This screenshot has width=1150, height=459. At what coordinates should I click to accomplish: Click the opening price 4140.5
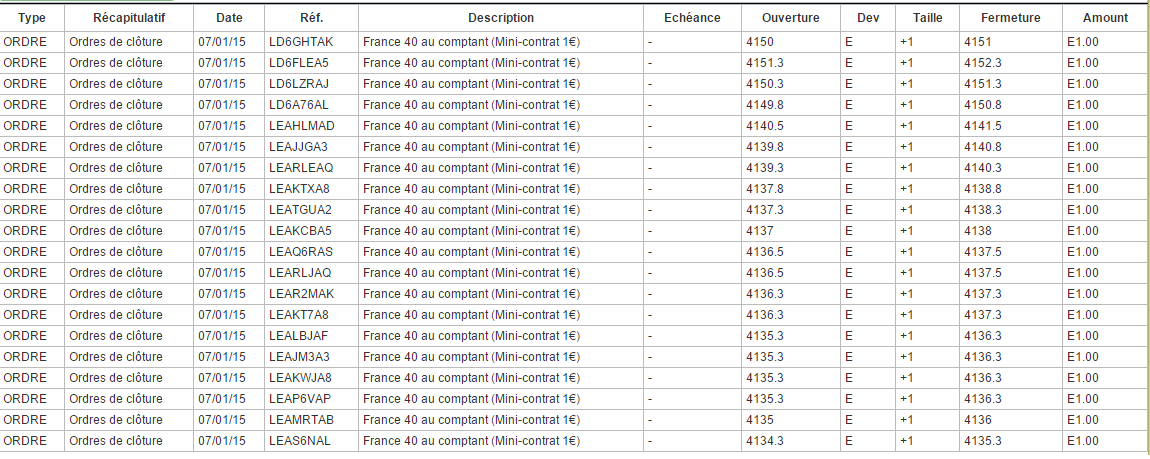coord(765,126)
